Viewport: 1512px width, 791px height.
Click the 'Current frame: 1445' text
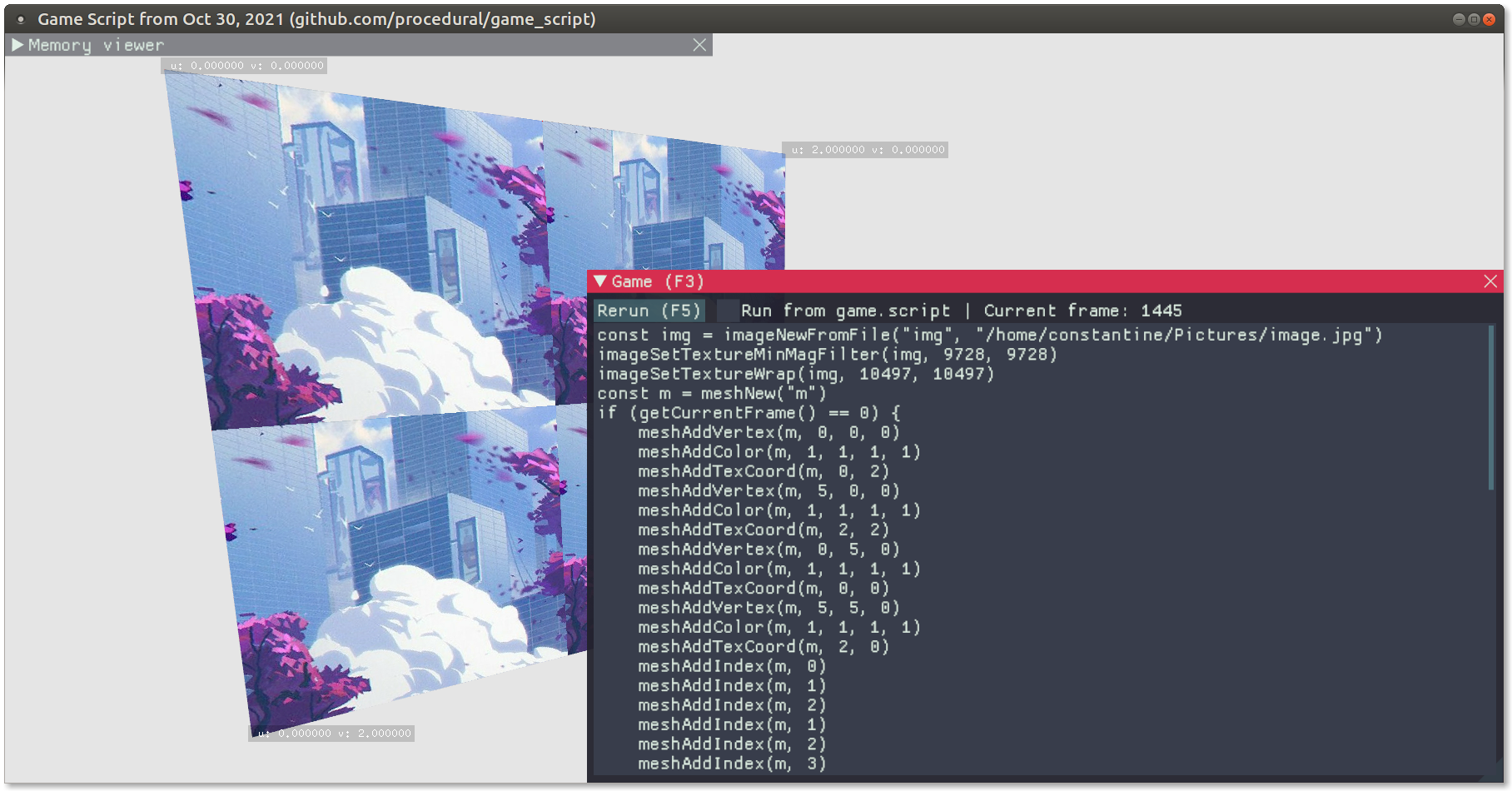click(x=1082, y=311)
